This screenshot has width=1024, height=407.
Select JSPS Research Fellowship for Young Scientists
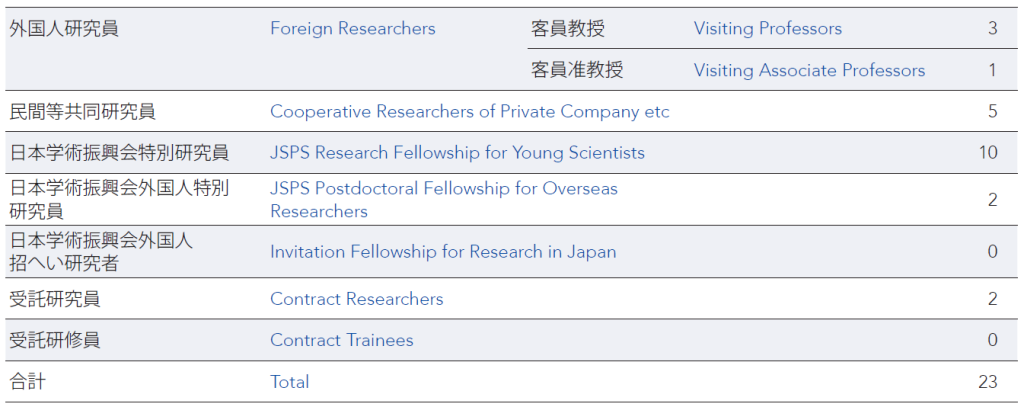(457, 153)
